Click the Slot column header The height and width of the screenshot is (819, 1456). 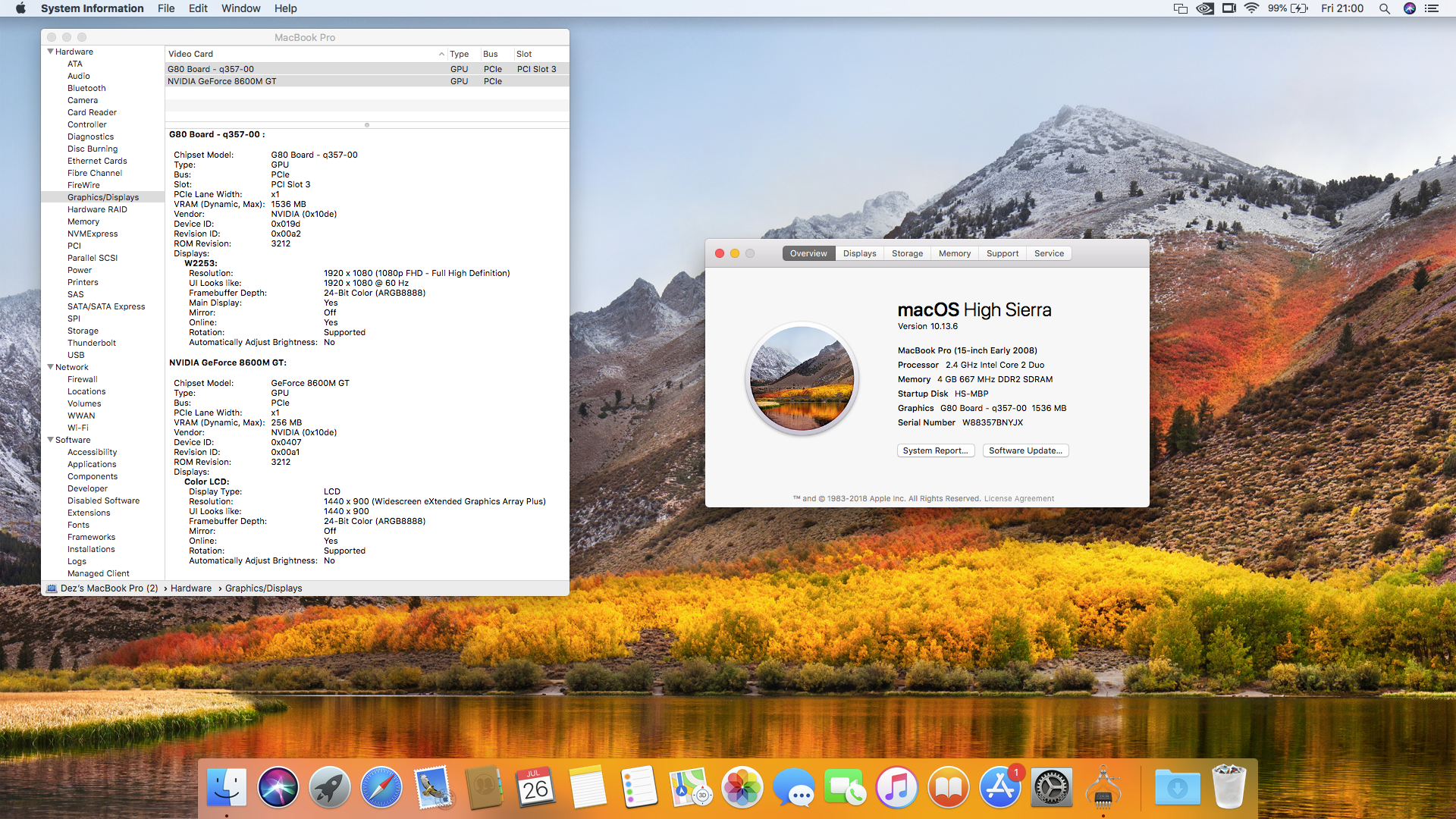[541, 54]
